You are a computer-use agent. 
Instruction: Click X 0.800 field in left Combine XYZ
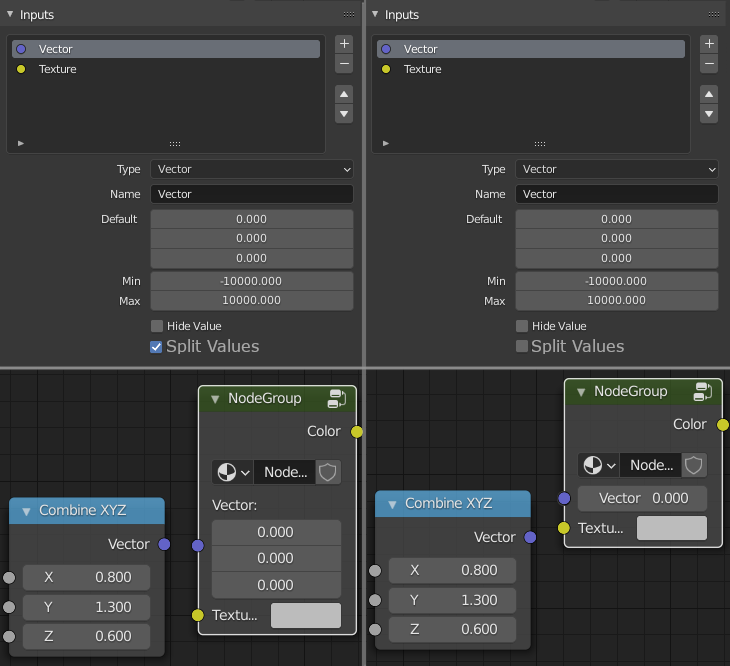coord(87,578)
